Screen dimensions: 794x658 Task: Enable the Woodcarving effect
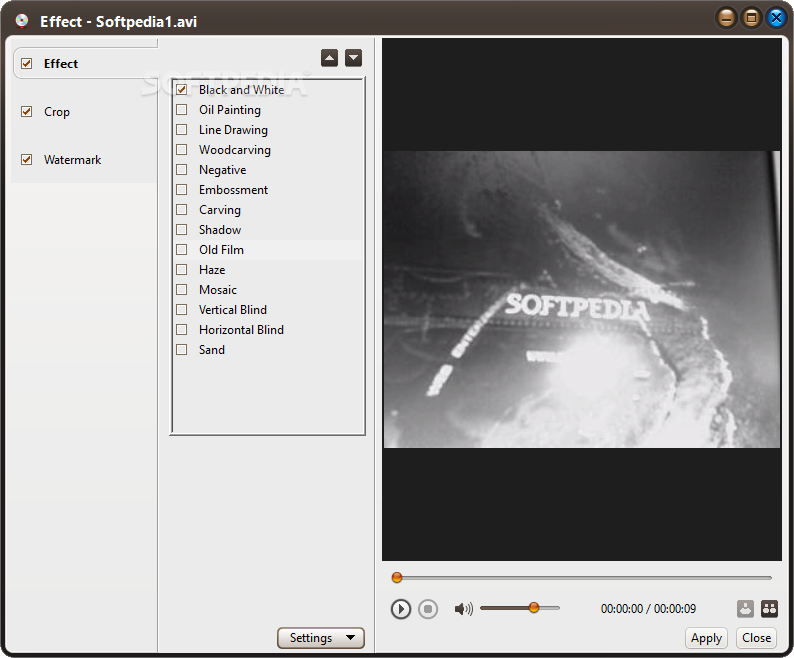[x=181, y=150]
